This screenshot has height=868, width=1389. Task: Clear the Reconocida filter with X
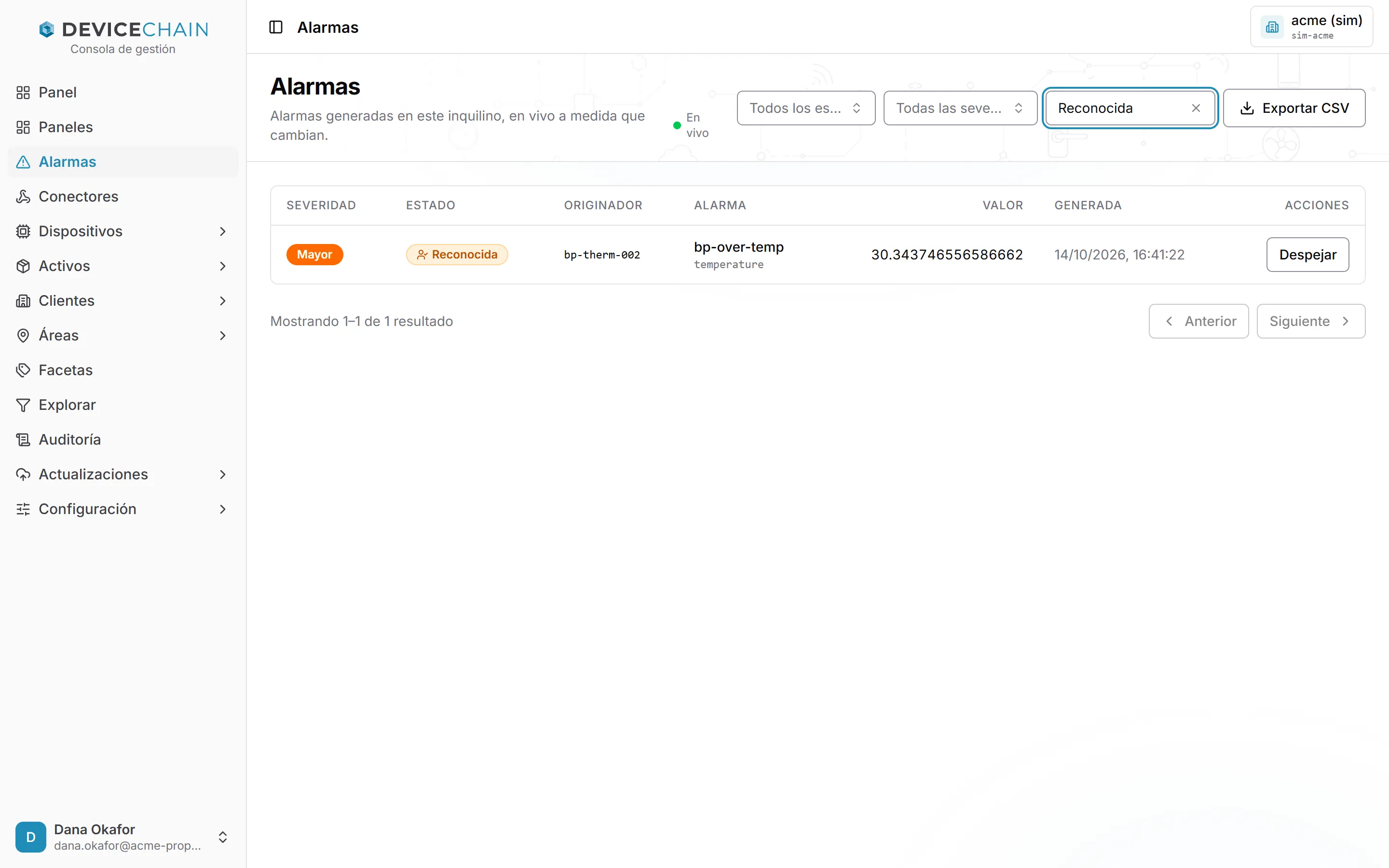point(1196,108)
